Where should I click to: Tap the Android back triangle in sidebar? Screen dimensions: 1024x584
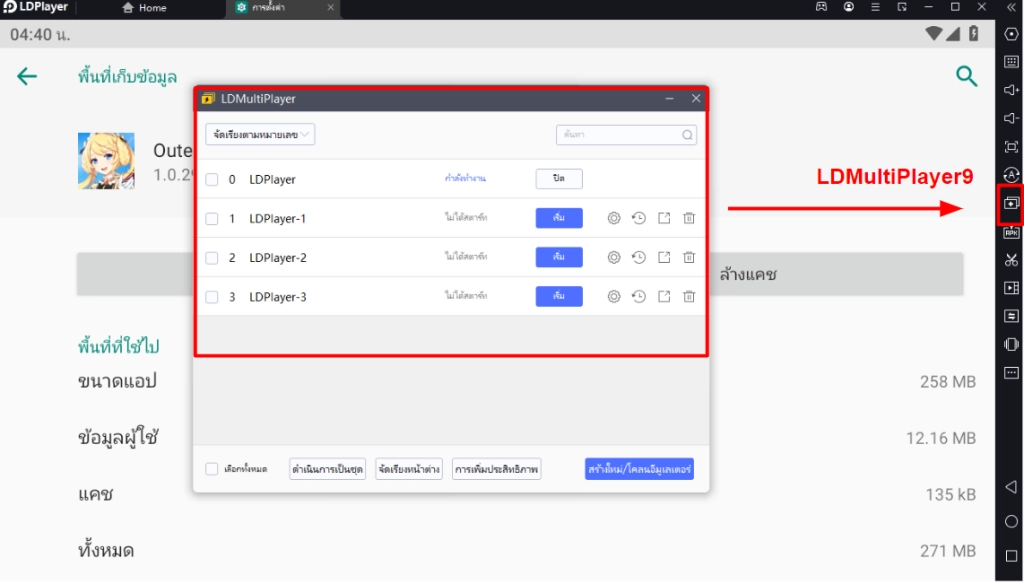coord(1011,487)
